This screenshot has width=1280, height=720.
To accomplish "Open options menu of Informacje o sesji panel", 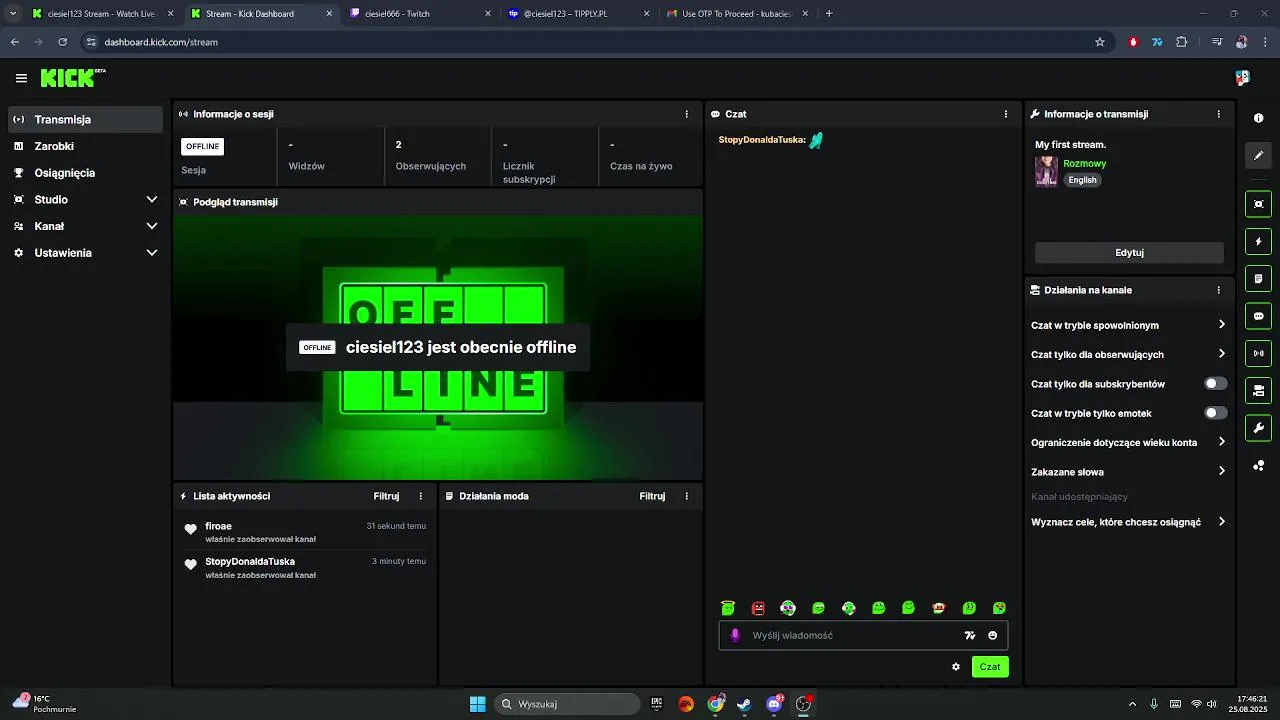I will pos(686,114).
